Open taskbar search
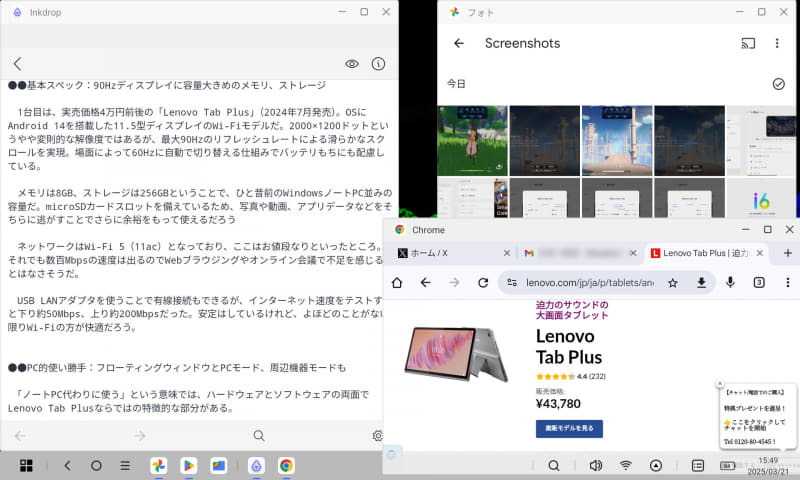The width and height of the screenshot is (800, 480). coord(554,465)
